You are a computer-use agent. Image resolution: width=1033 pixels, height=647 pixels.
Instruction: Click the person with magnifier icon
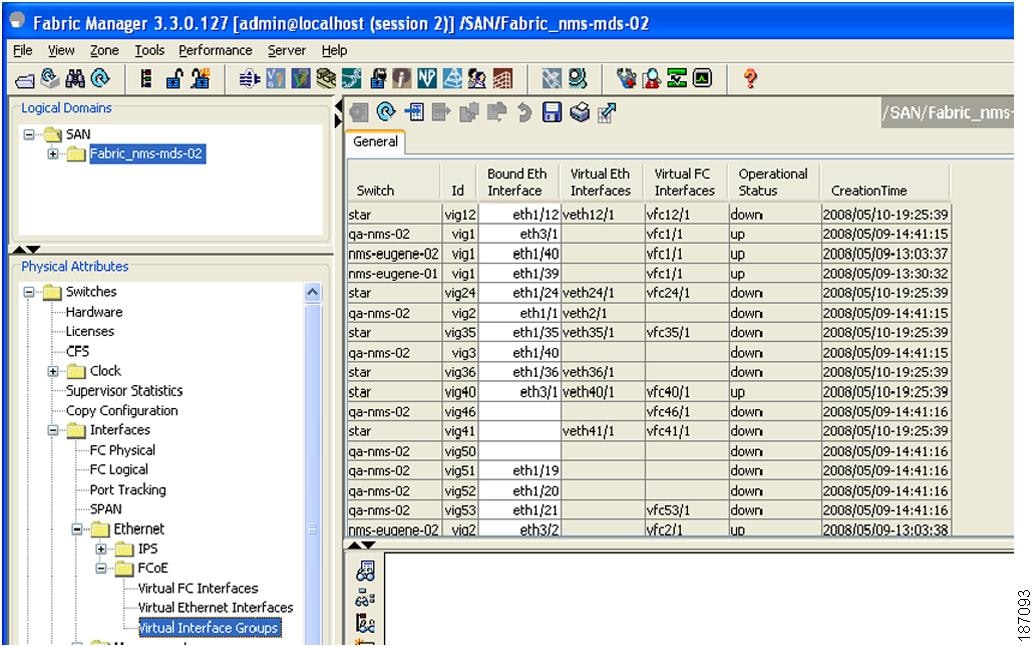652,79
